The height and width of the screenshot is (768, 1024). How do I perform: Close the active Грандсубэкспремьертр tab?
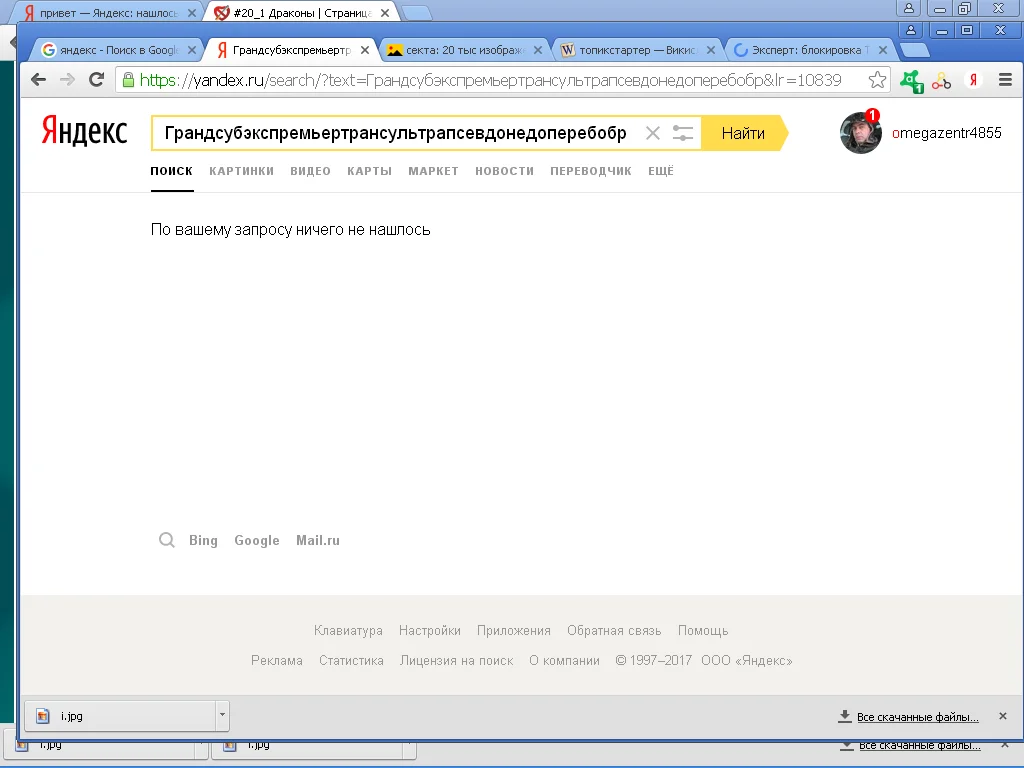coord(364,50)
